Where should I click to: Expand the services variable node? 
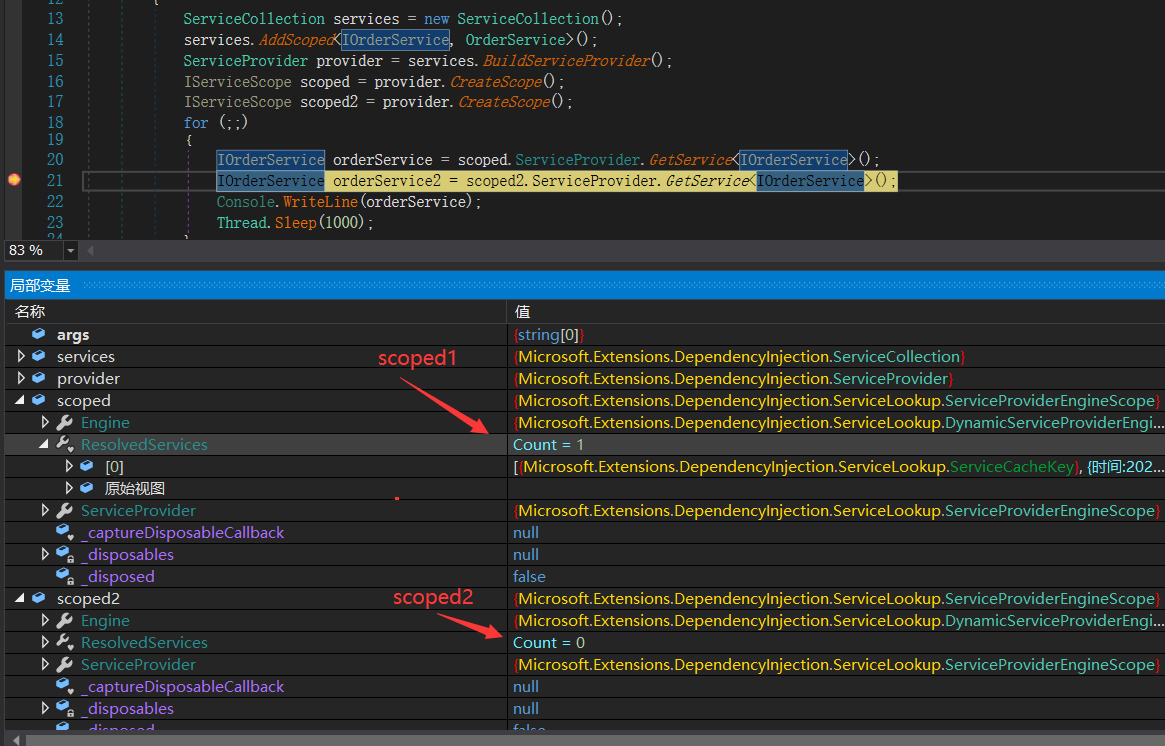click(22, 357)
